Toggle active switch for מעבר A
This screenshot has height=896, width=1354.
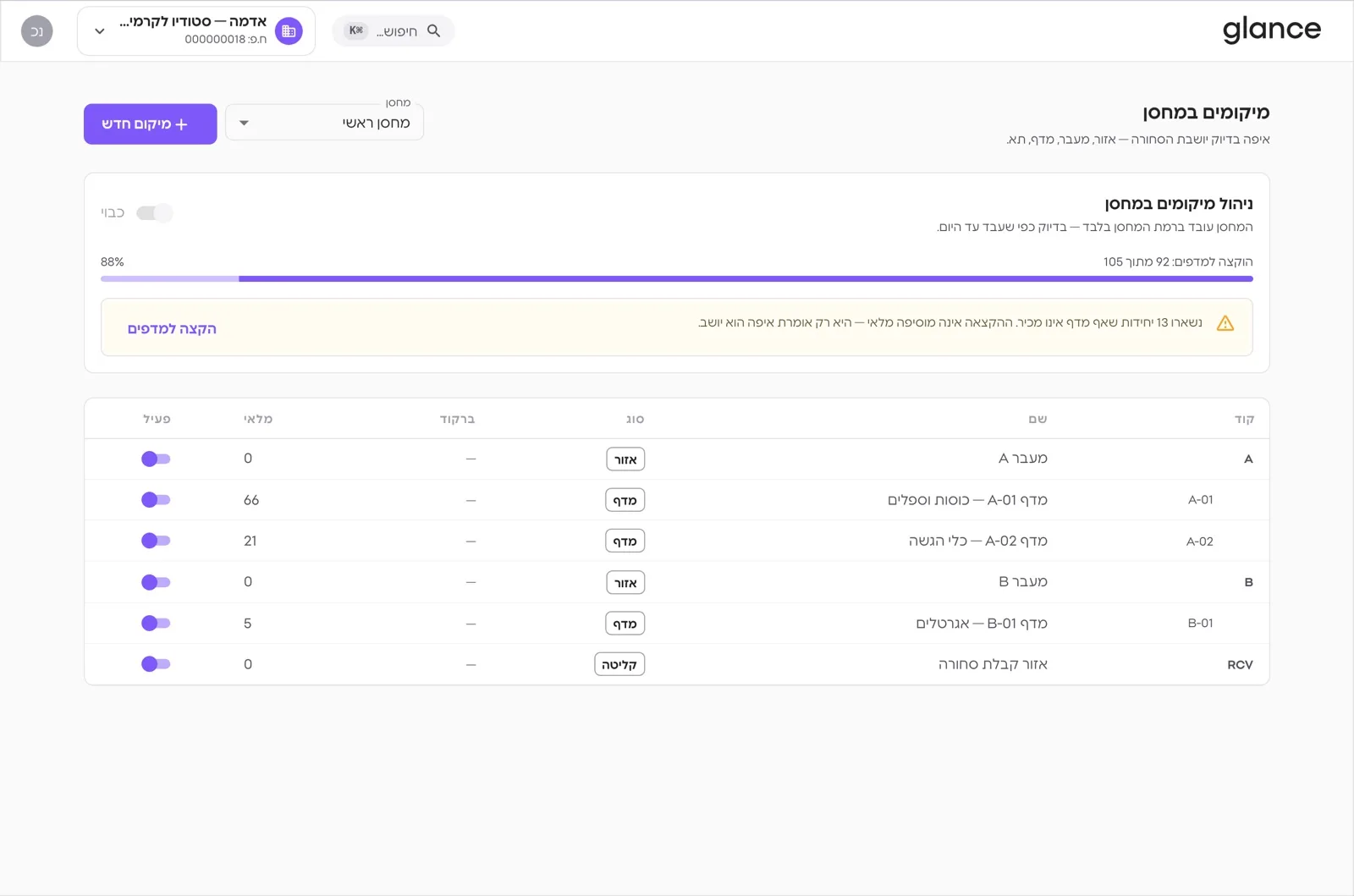pos(156,459)
